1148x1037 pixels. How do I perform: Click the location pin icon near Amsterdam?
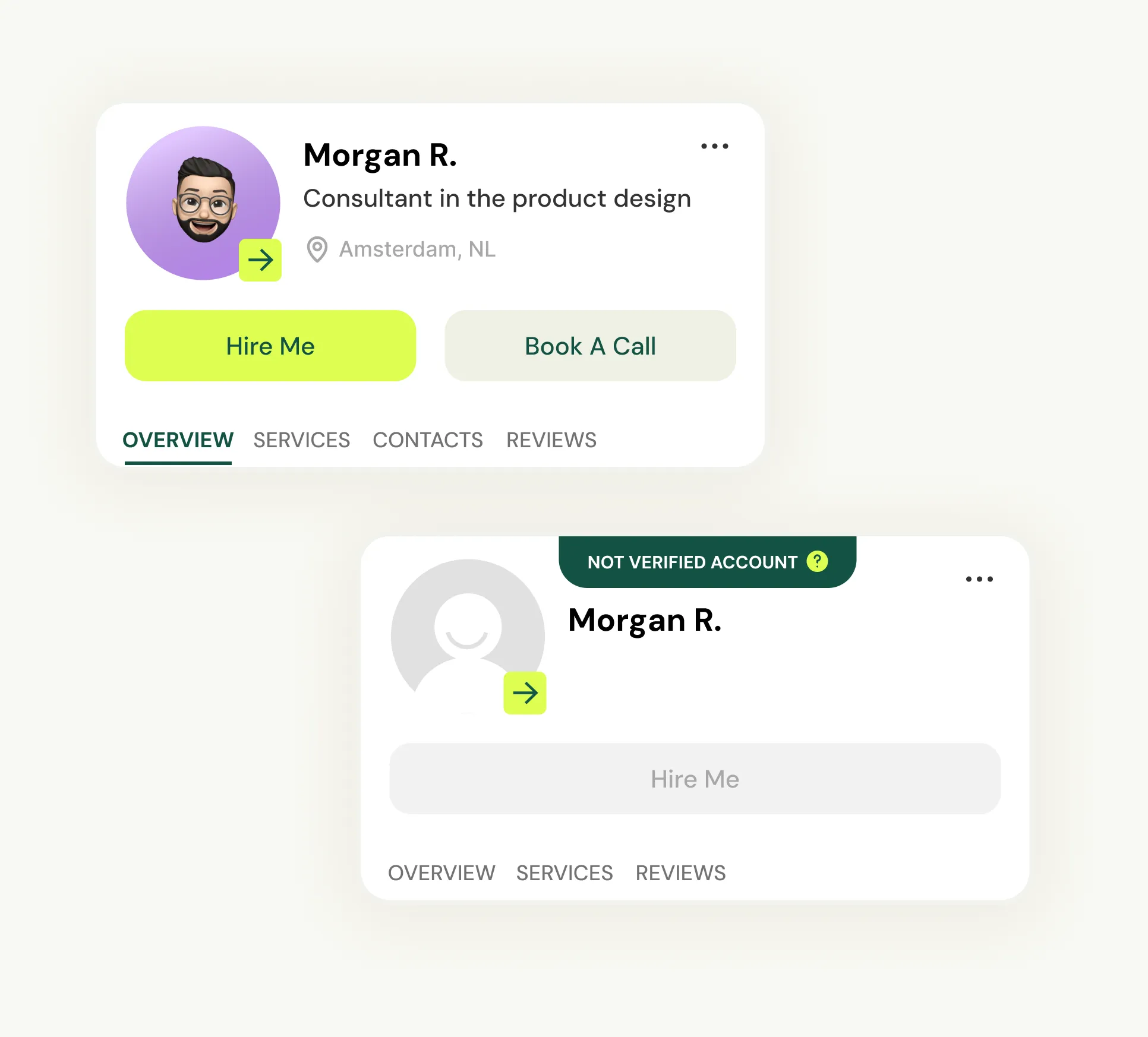317,249
